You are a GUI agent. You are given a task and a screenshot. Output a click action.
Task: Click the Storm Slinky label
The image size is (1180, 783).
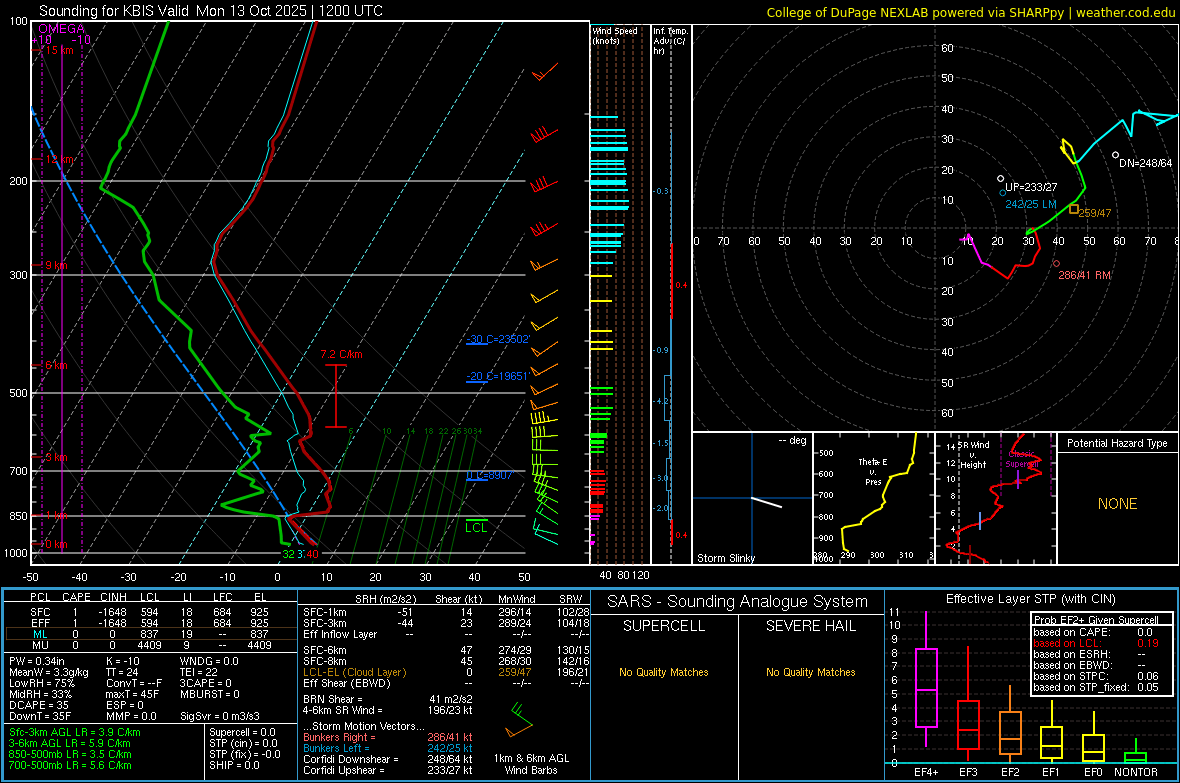point(725,558)
